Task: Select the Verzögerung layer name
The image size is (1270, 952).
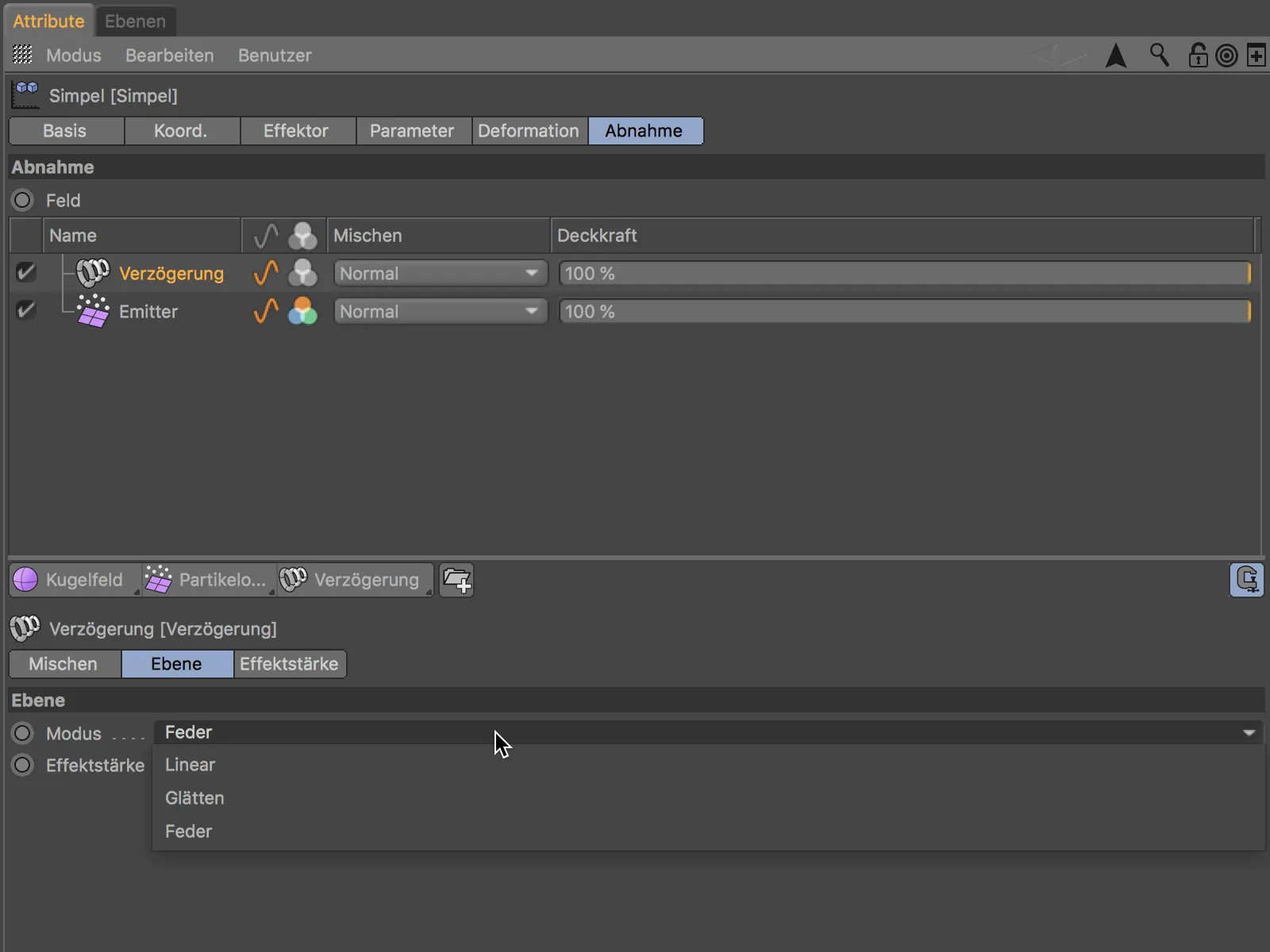Action: click(171, 274)
